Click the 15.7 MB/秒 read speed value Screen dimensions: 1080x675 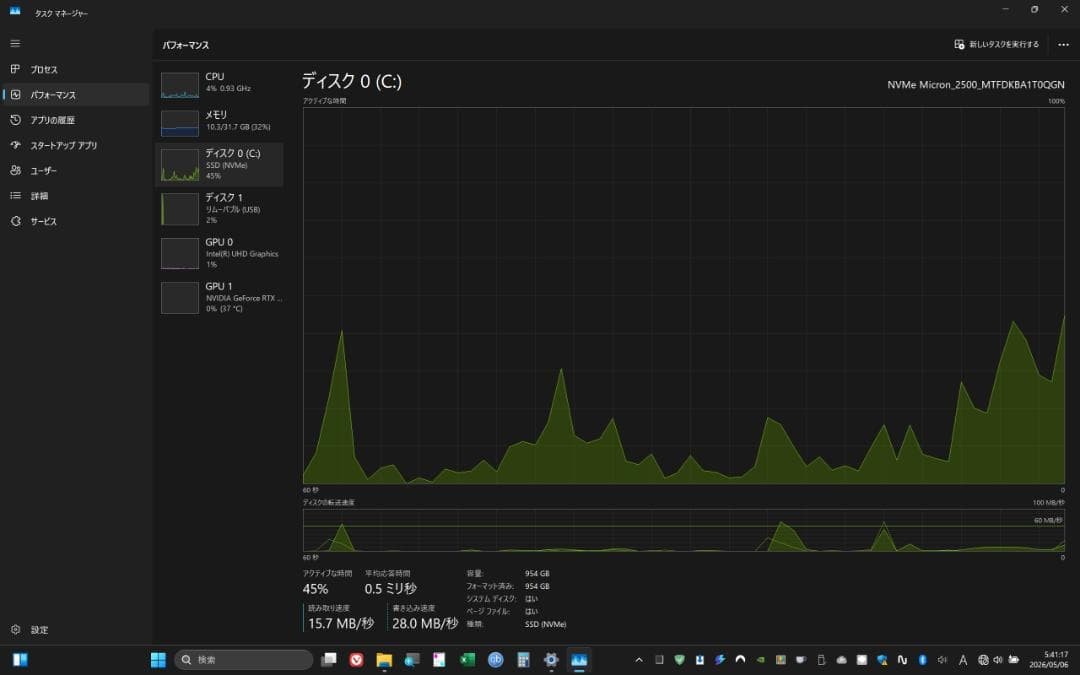tap(341, 623)
